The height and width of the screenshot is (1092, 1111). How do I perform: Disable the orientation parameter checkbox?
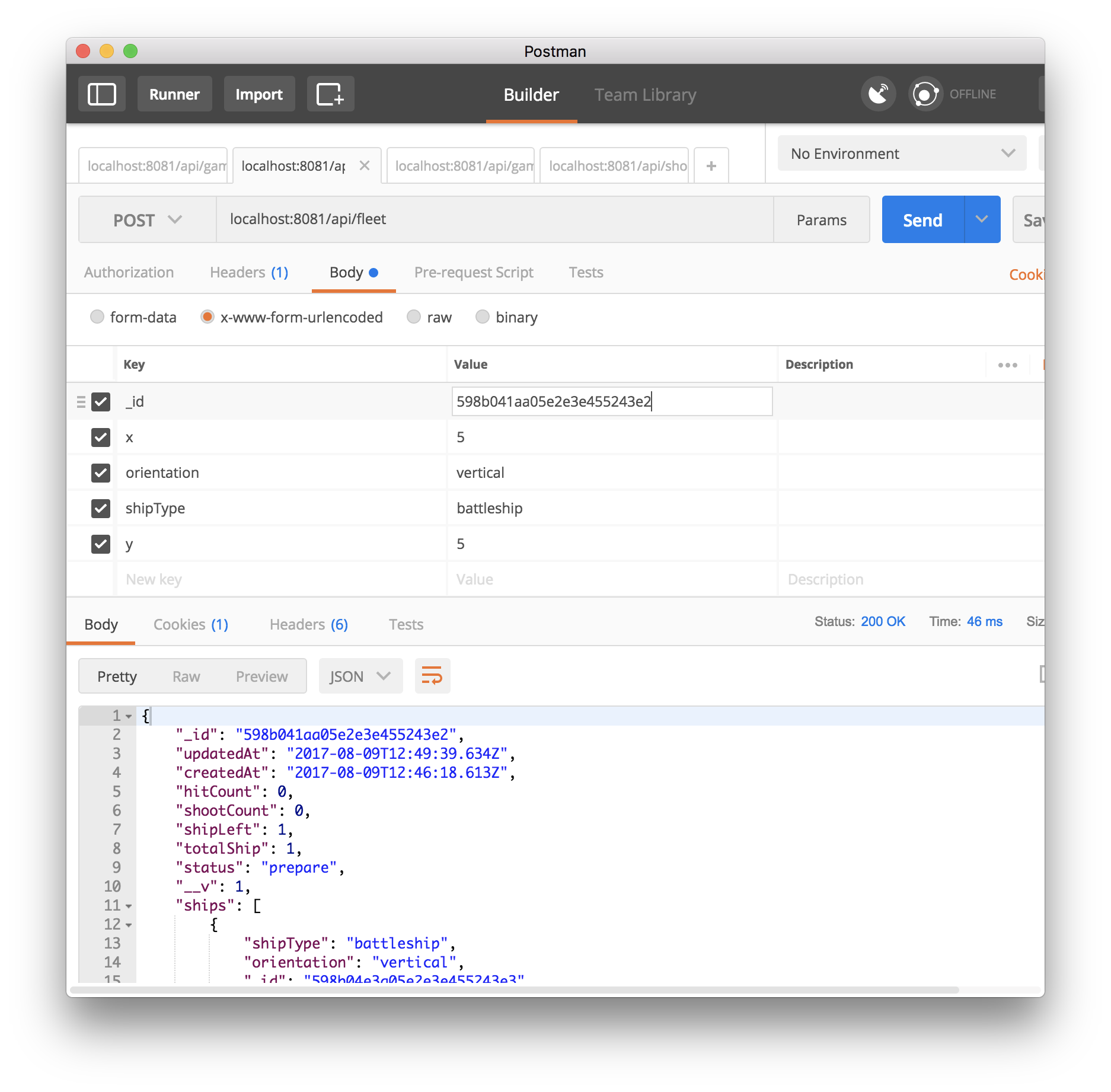point(101,473)
